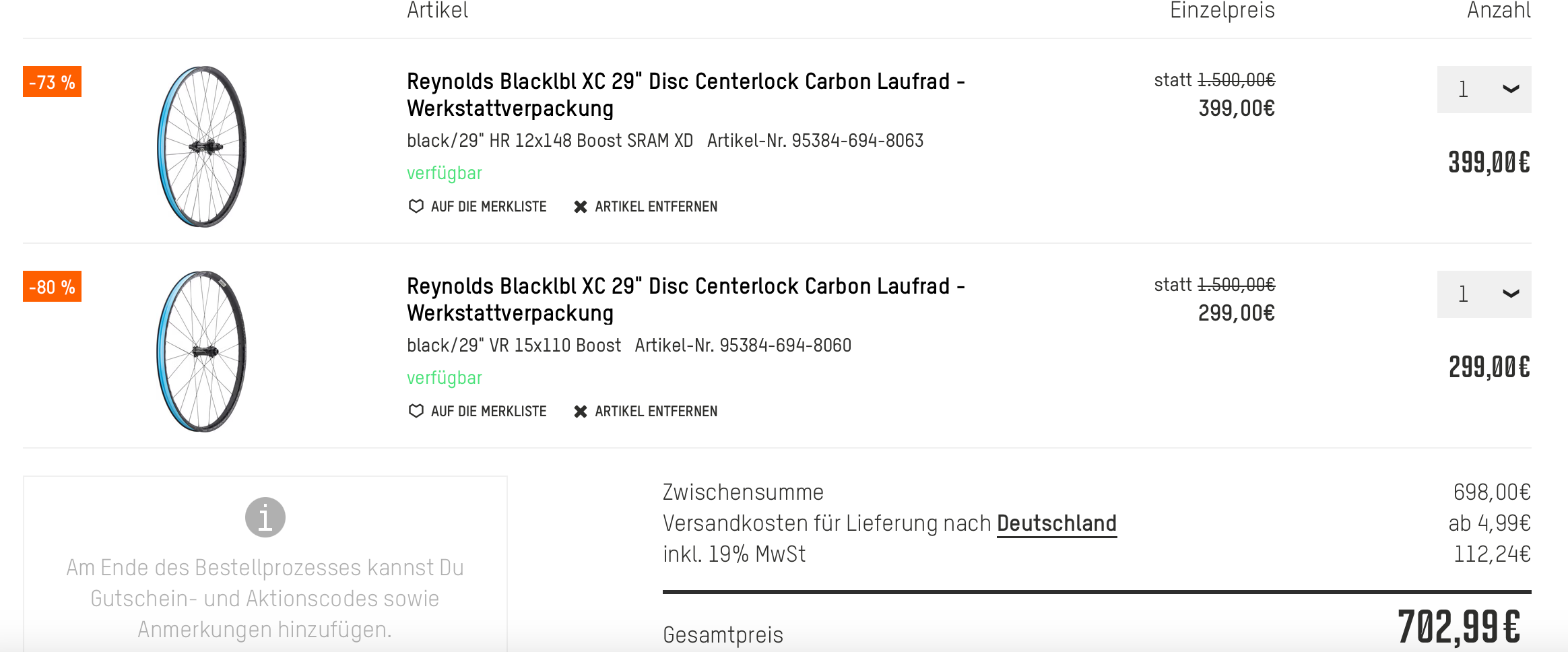Viewport: 1568px width, 652px height.
Task: Click the gray info circle icon
Action: click(x=265, y=517)
